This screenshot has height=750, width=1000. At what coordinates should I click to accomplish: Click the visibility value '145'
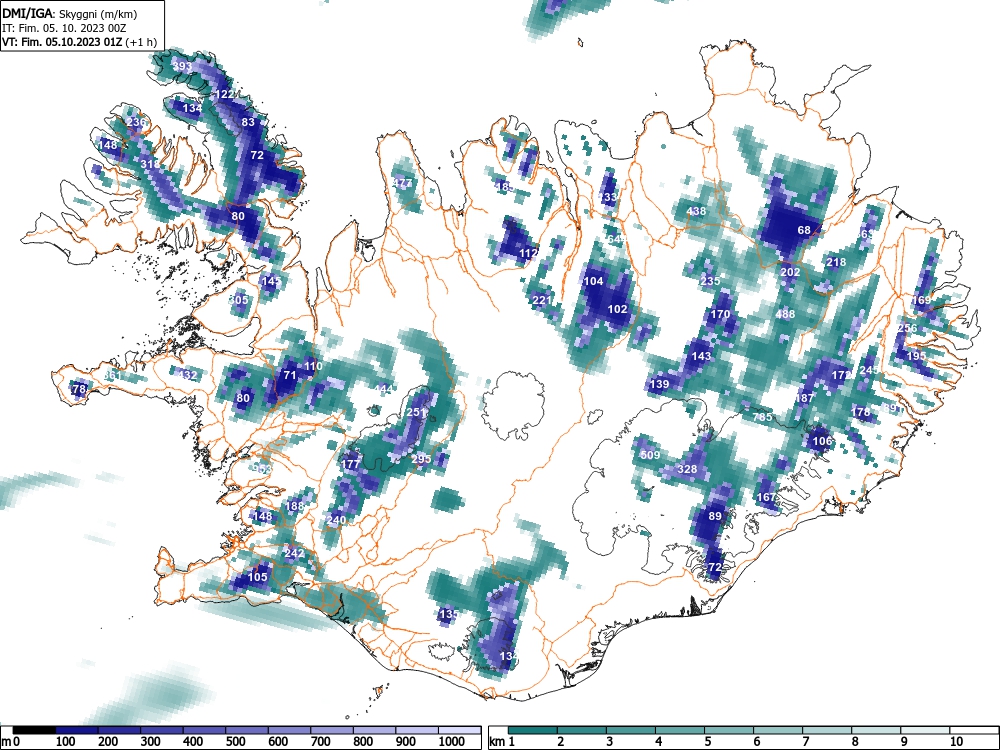point(271,281)
